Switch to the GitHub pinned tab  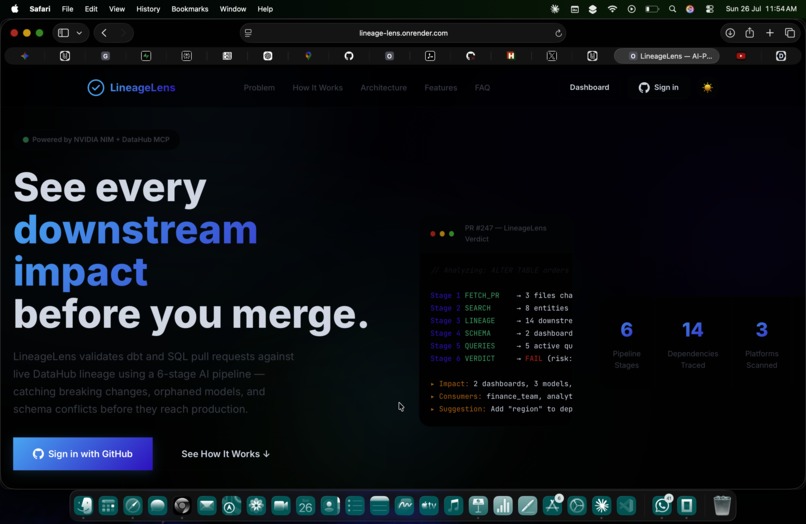[x=349, y=56]
